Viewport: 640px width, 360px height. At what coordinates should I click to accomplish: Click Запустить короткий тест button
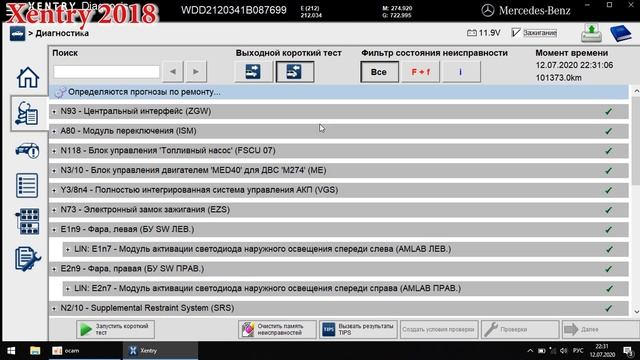coord(115,329)
